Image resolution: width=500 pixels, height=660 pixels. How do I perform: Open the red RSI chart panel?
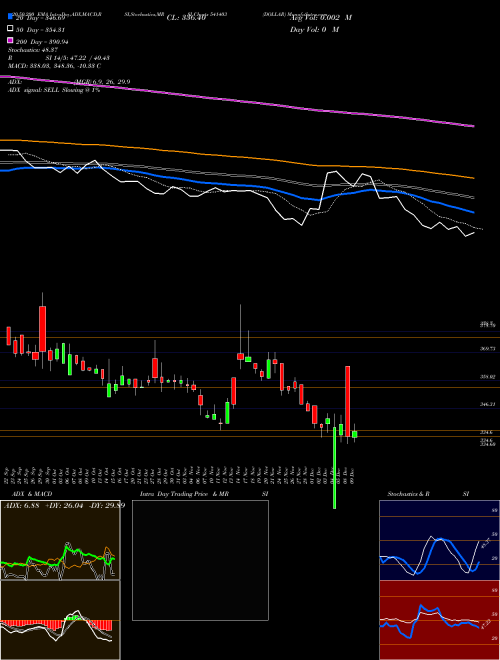tap(439, 620)
